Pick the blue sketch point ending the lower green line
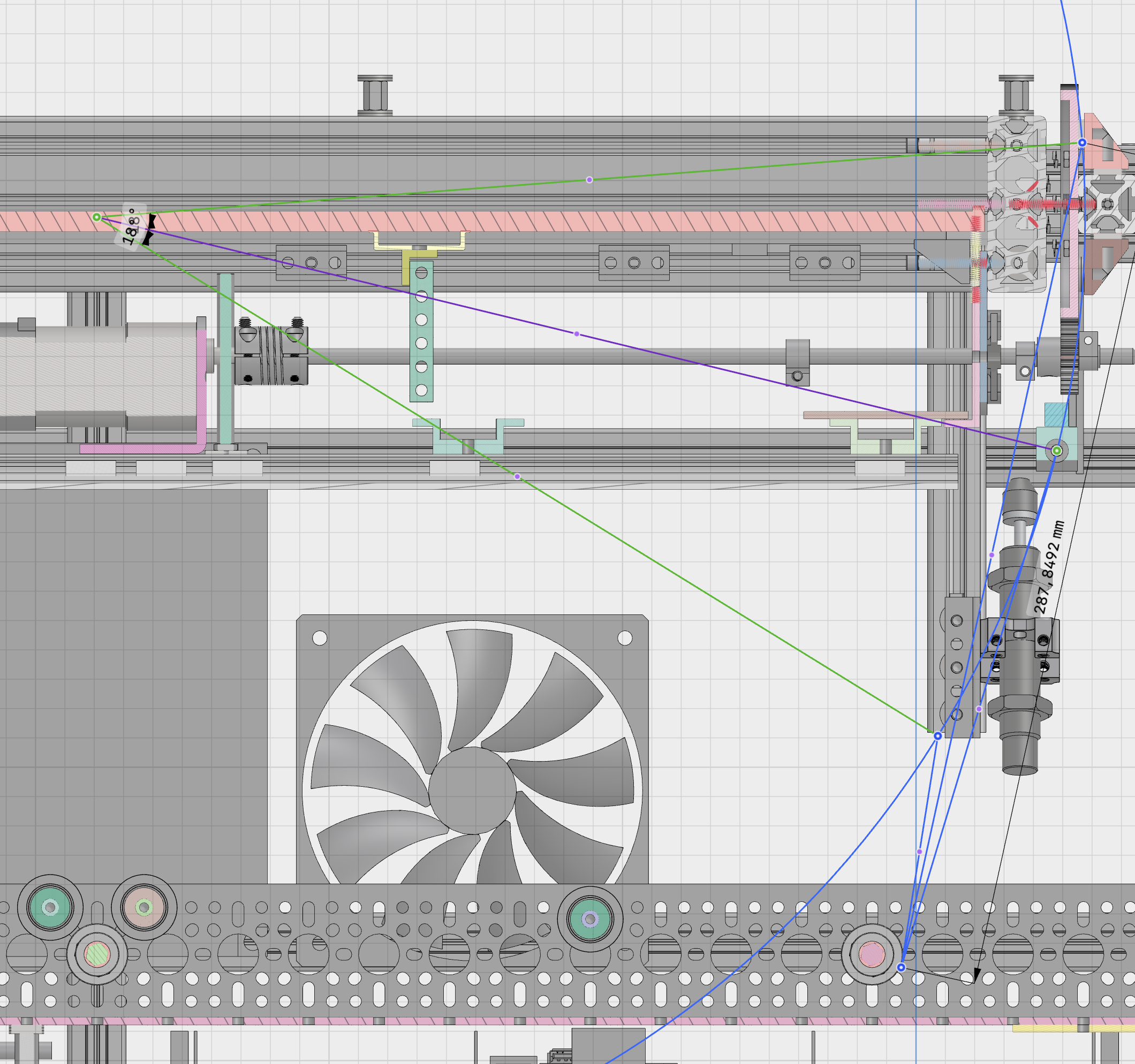Screen dimensions: 1135x1064 point(937,736)
